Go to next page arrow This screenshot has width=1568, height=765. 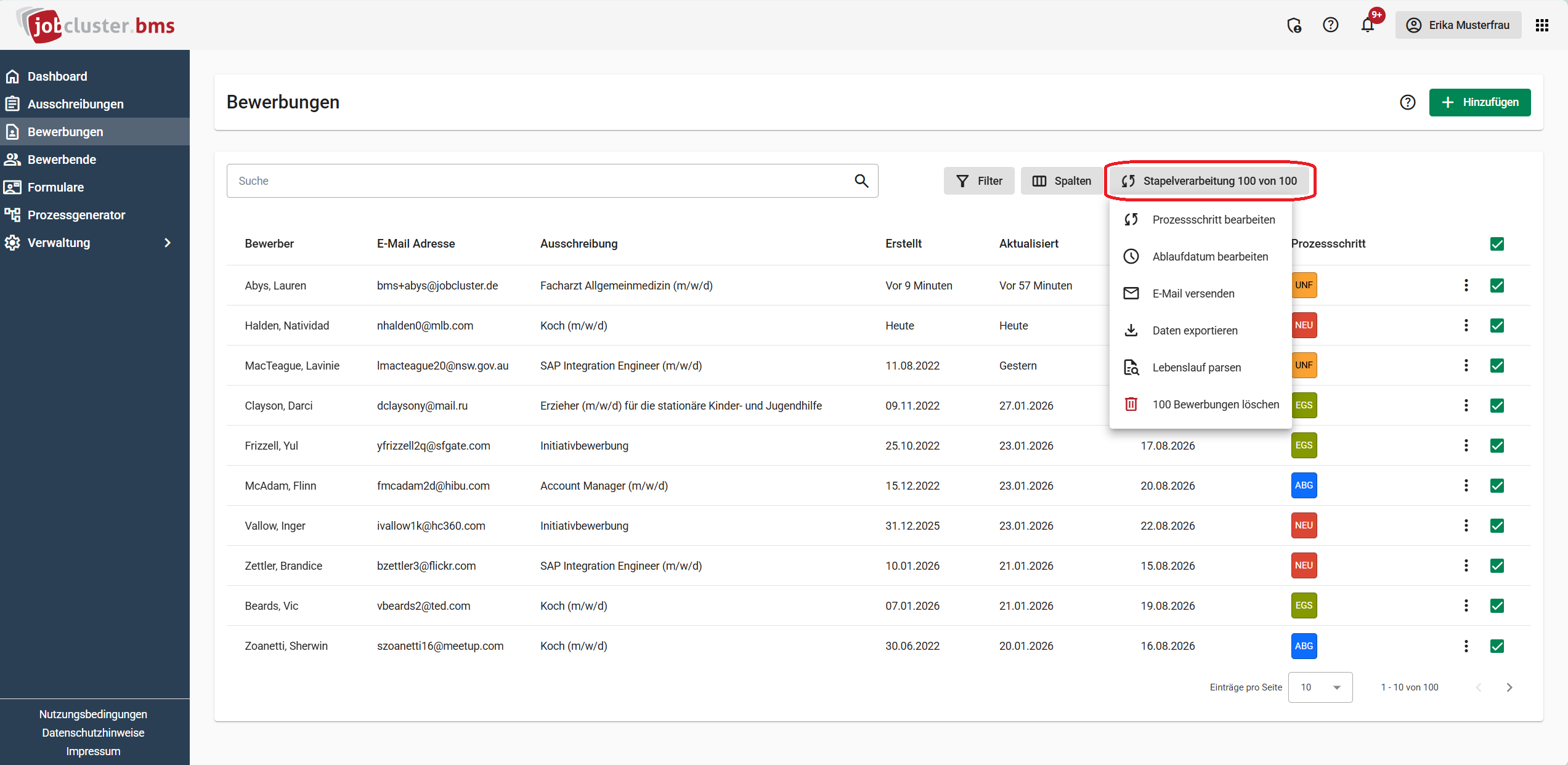pos(1509,687)
